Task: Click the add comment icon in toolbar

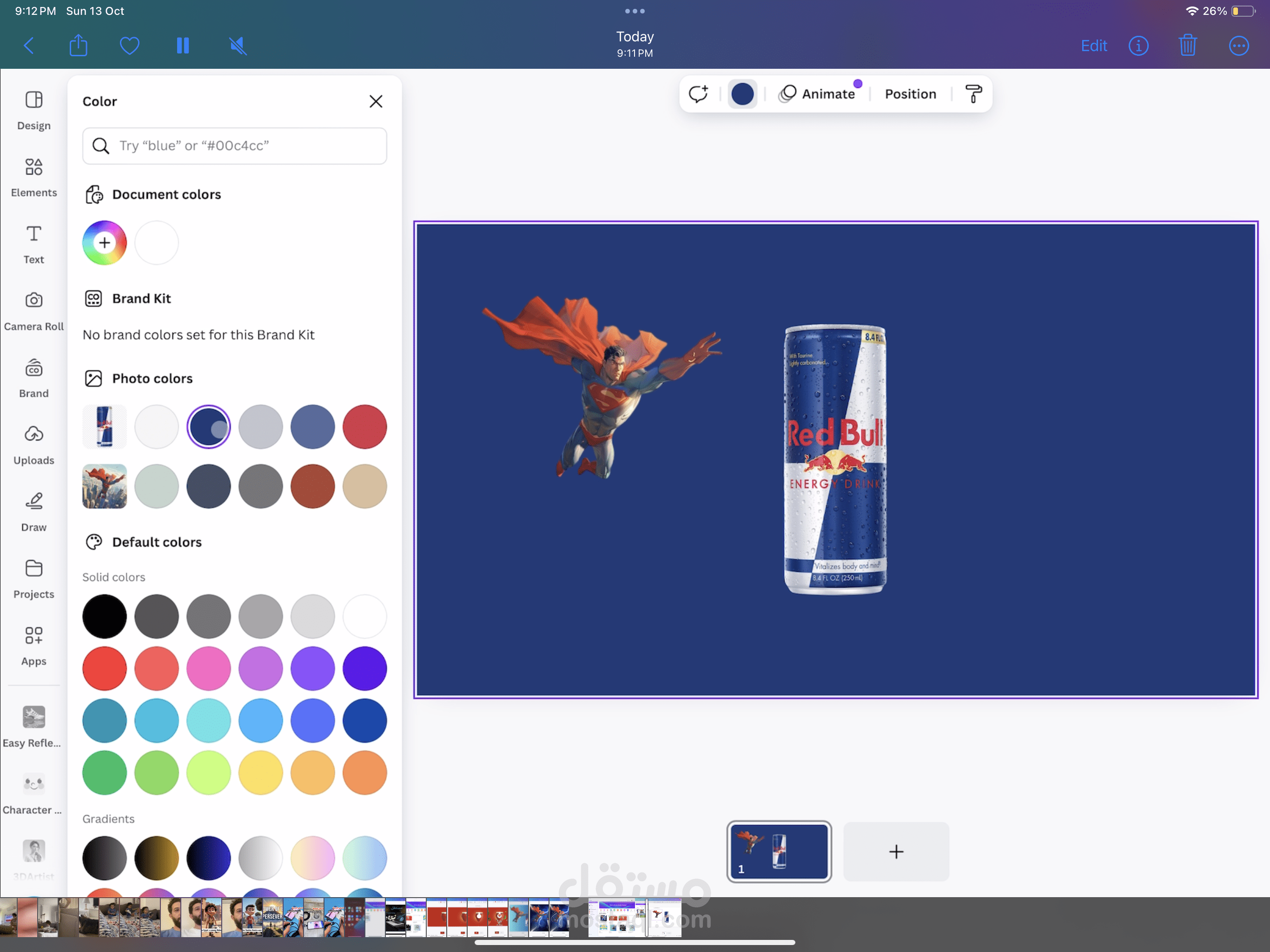Action: pyautogui.click(x=698, y=93)
